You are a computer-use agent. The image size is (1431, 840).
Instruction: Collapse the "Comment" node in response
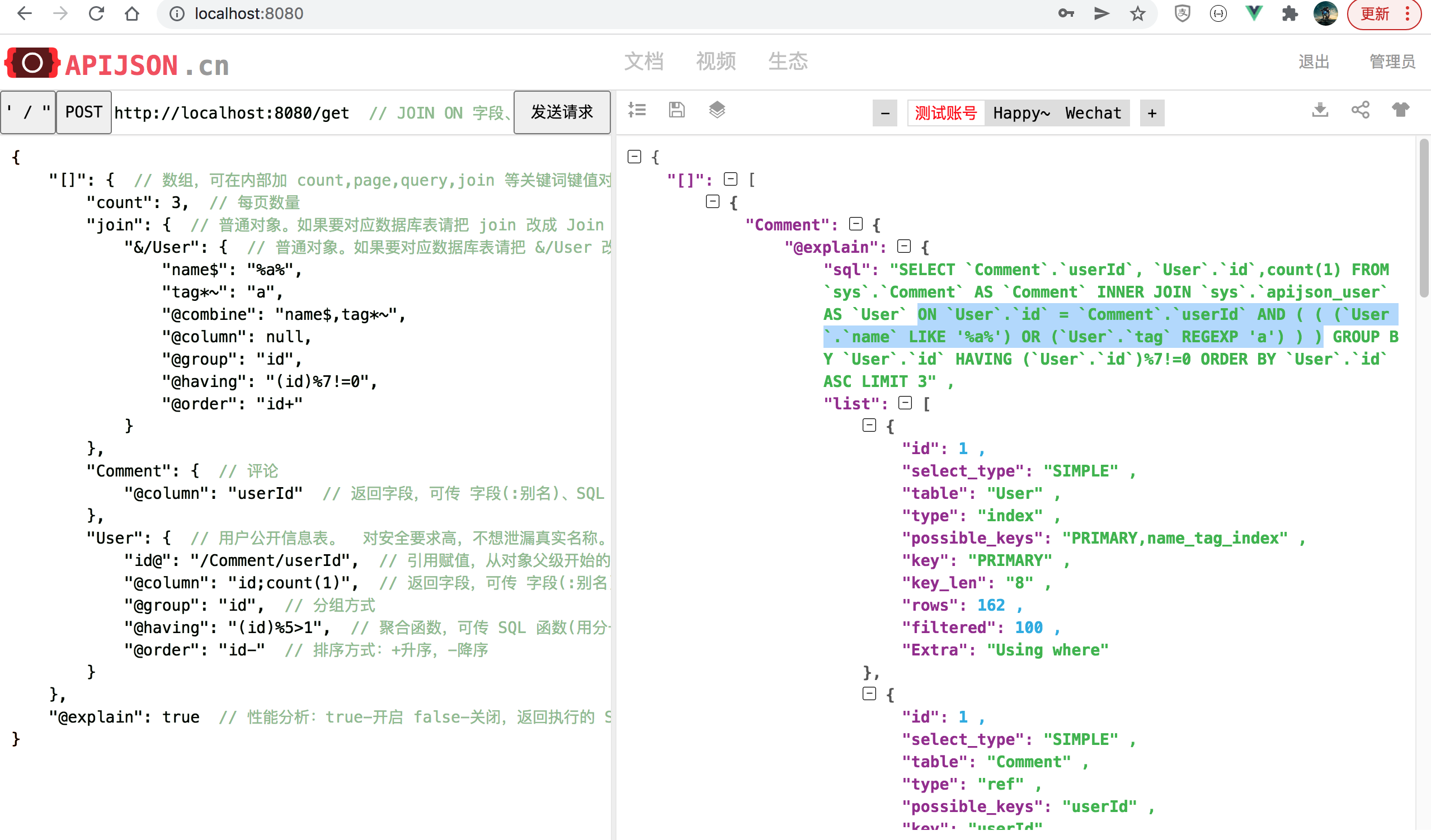tap(856, 224)
